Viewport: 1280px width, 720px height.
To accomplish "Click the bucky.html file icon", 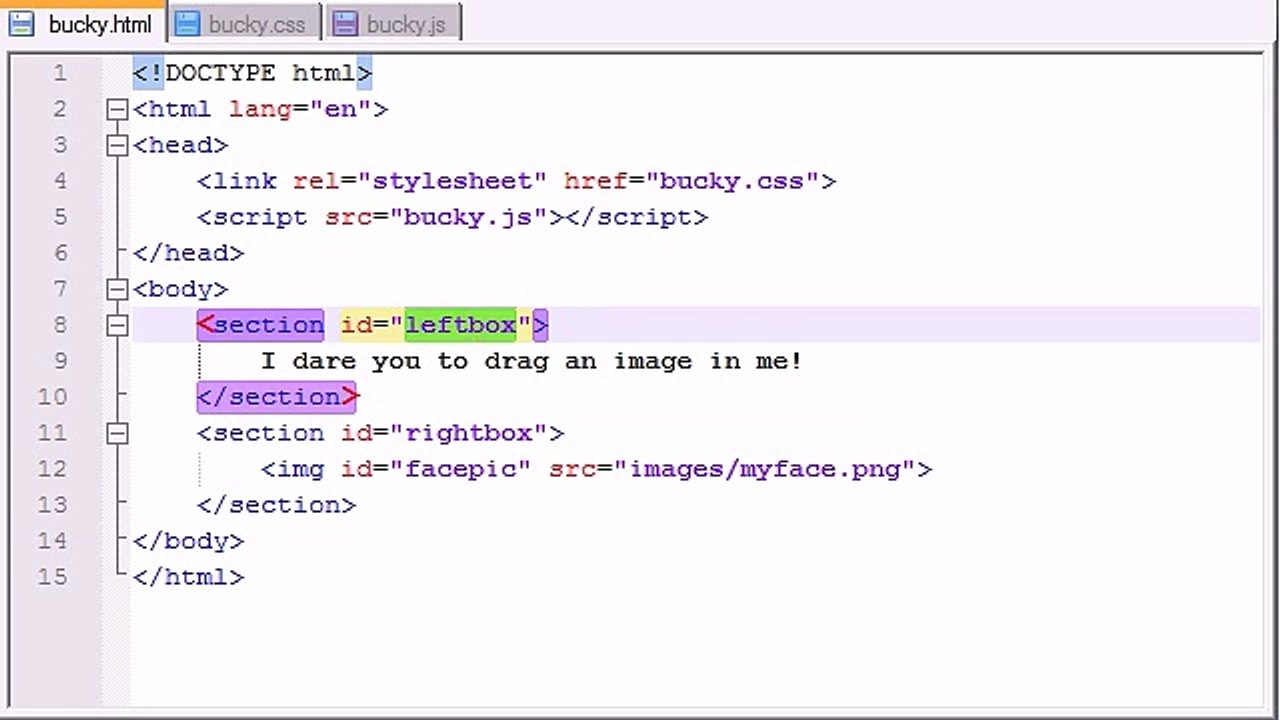I will pos(22,23).
